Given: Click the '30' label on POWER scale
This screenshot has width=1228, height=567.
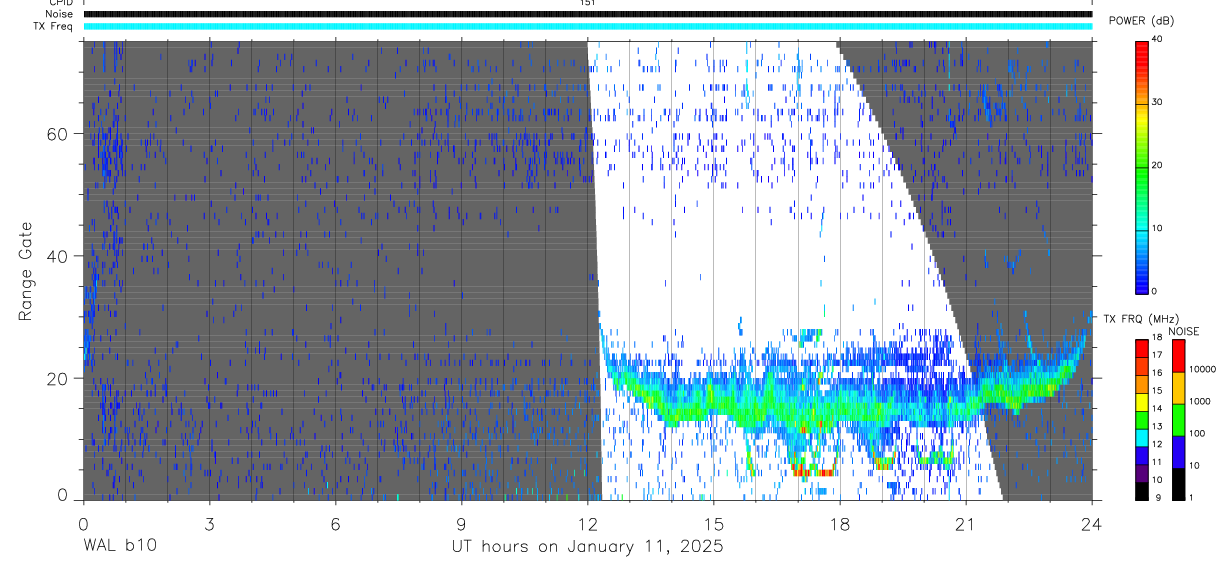Looking at the screenshot, I should (1157, 102).
